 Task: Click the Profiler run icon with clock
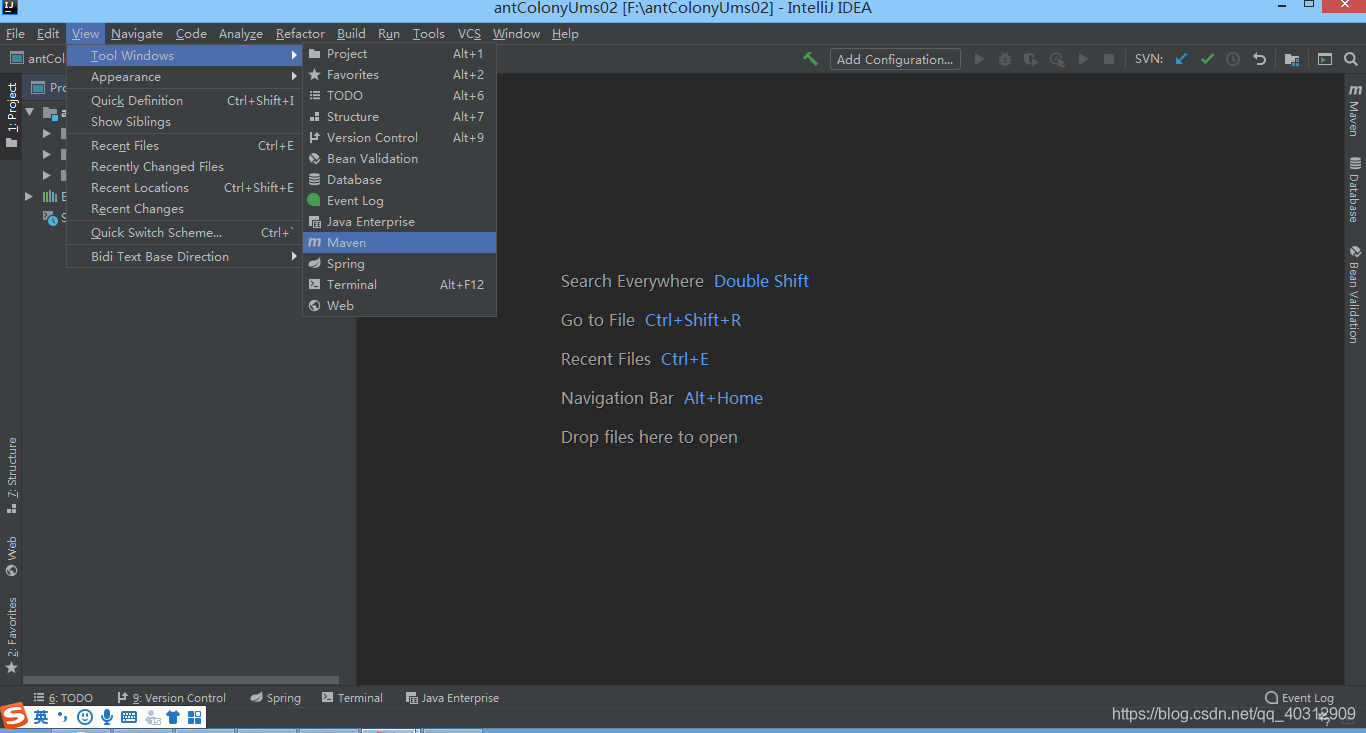pyautogui.click(x=1057, y=59)
